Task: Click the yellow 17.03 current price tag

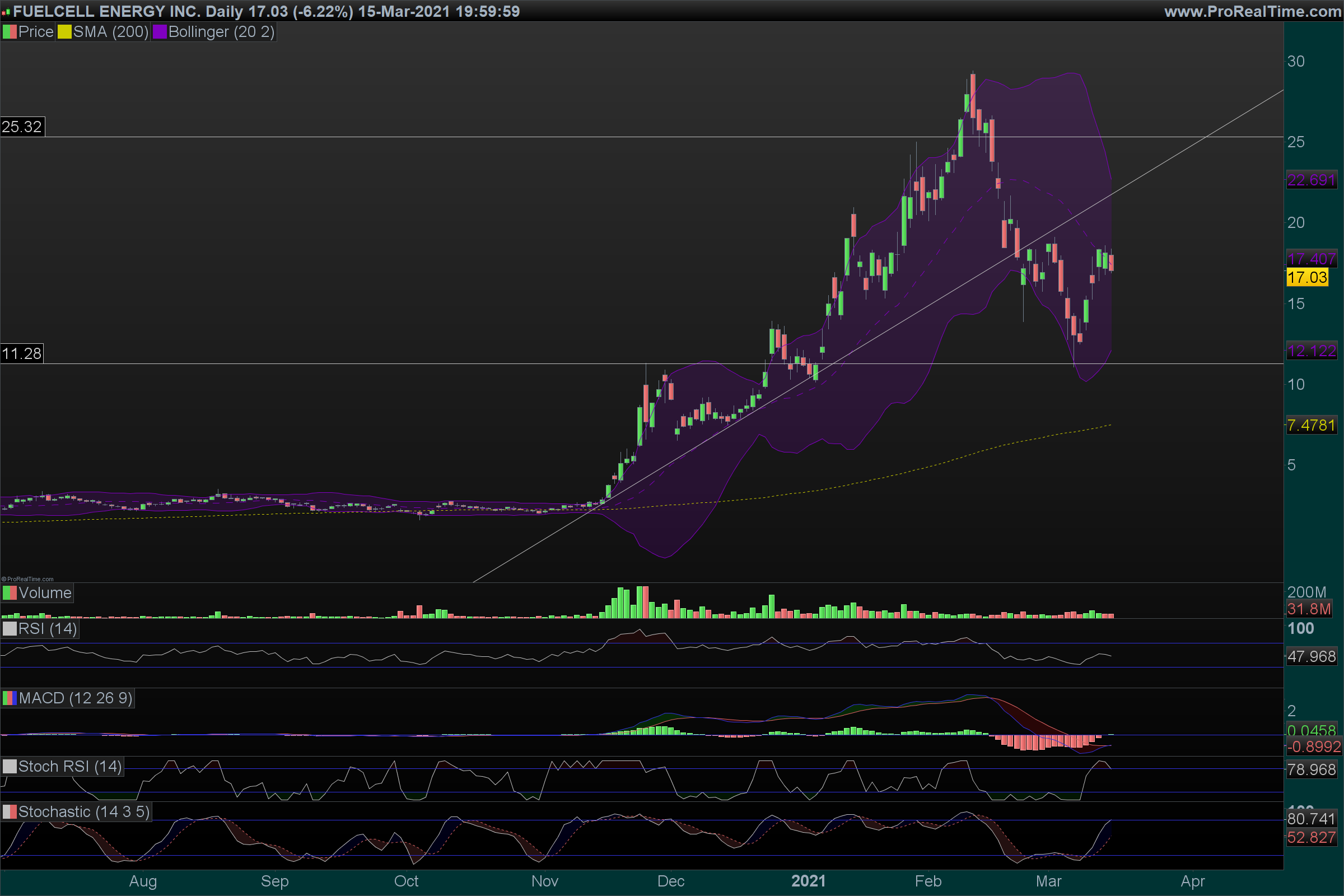Action: tap(1307, 278)
